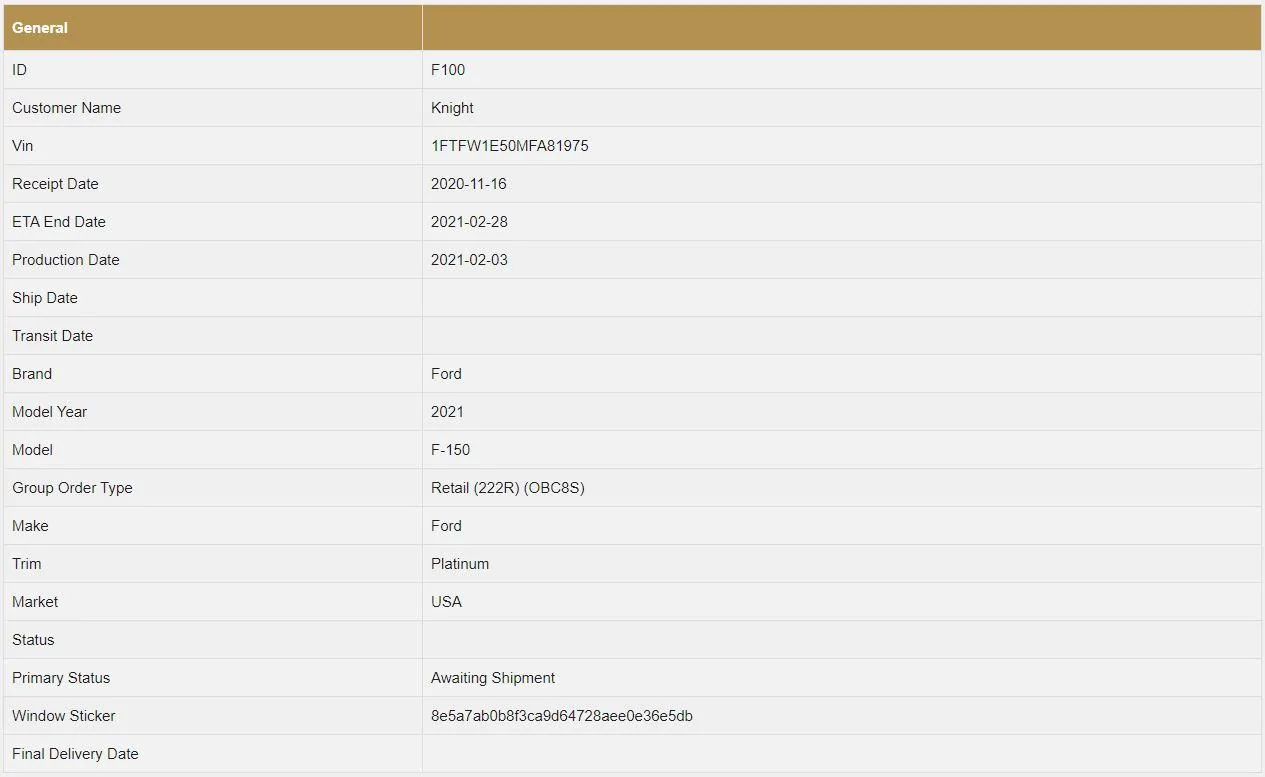Select the Production Date value 2021-02-03
The height and width of the screenshot is (777, 1265).
click(x=469, y=260)
